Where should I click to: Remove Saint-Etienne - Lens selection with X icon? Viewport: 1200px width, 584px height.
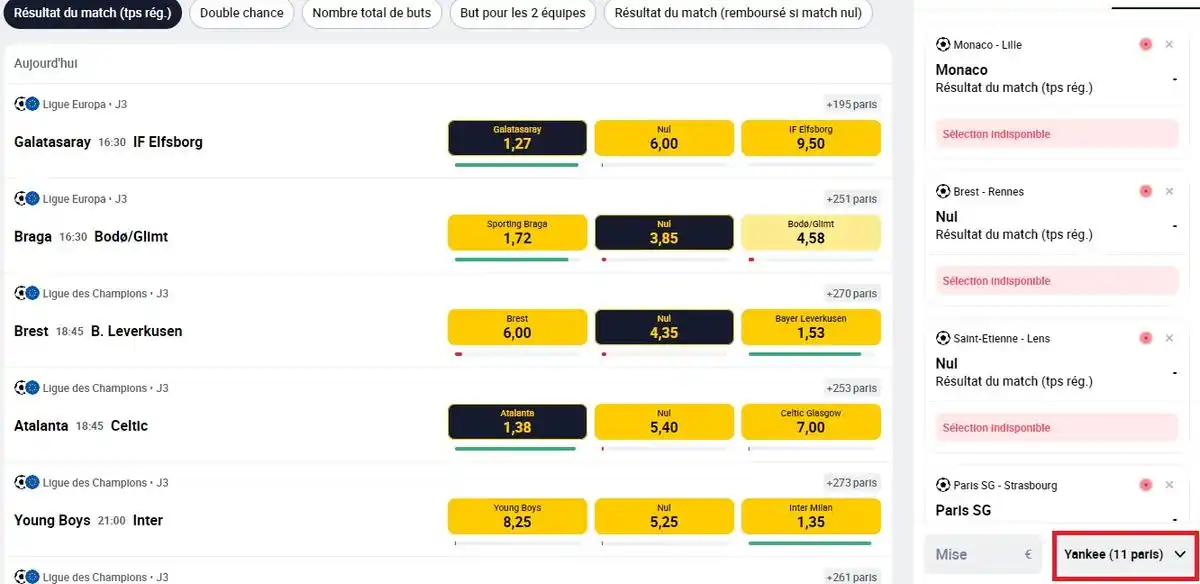coord(1169,338)
